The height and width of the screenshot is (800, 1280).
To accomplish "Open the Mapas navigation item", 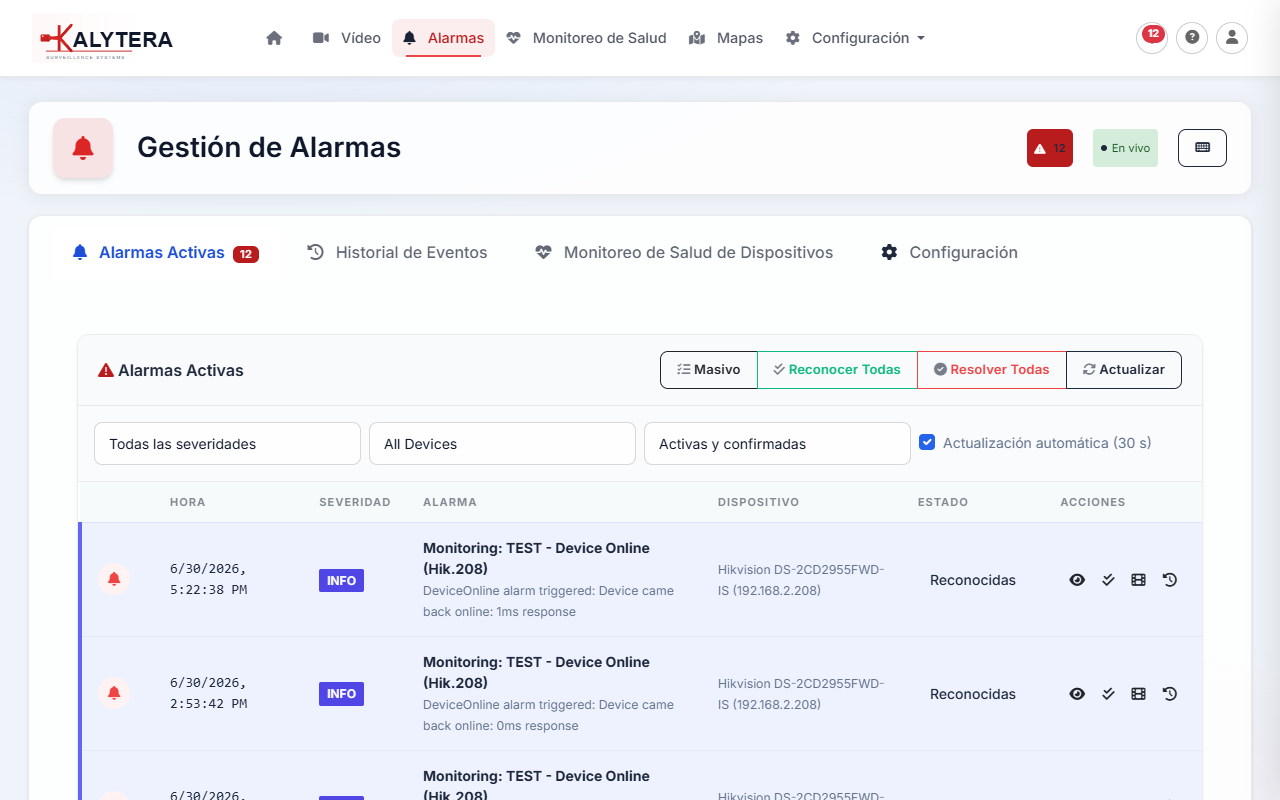I will click(726, 38).
